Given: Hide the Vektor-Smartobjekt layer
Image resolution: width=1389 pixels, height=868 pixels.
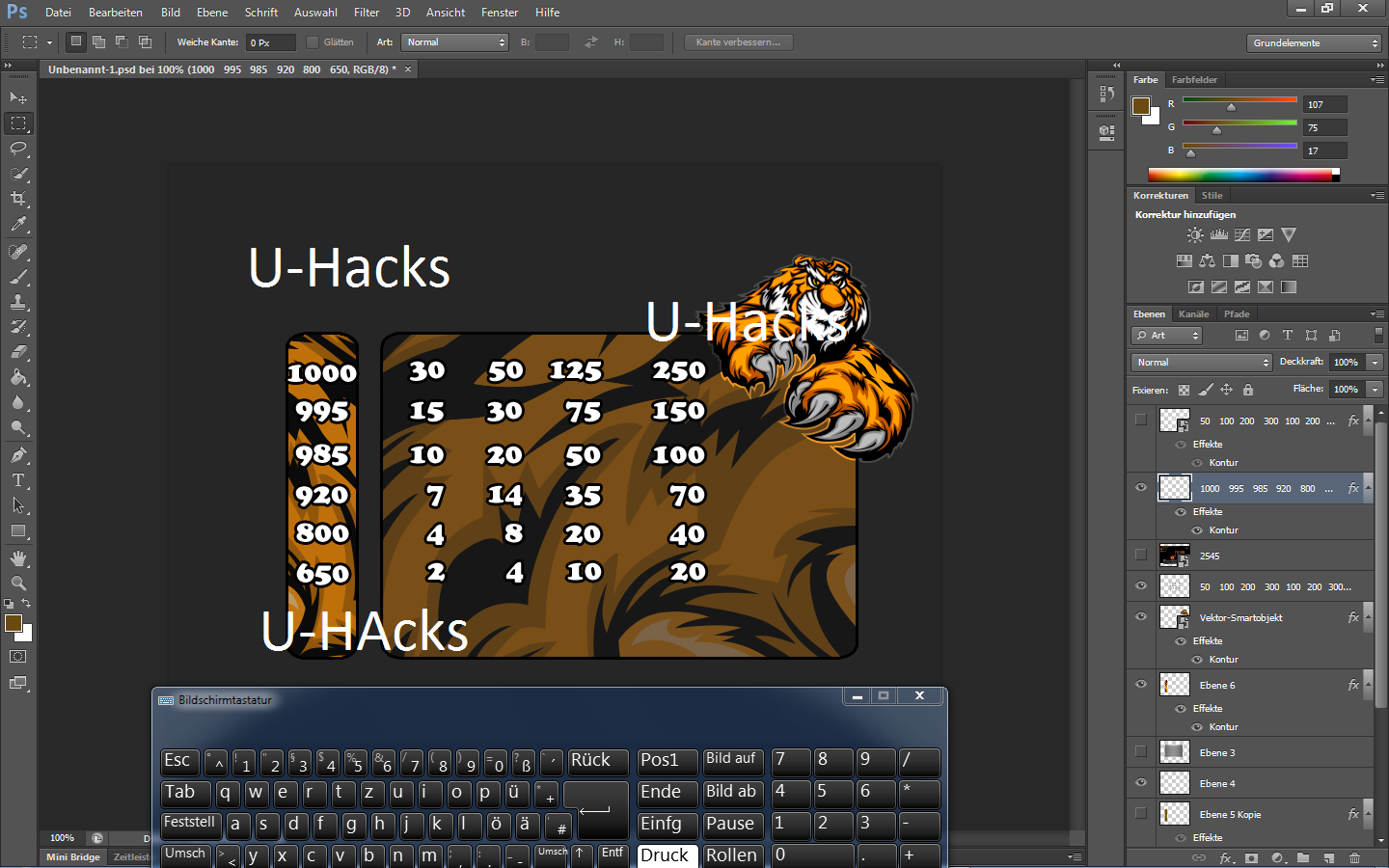Looking at the screenshot, I should point(1141,617).
